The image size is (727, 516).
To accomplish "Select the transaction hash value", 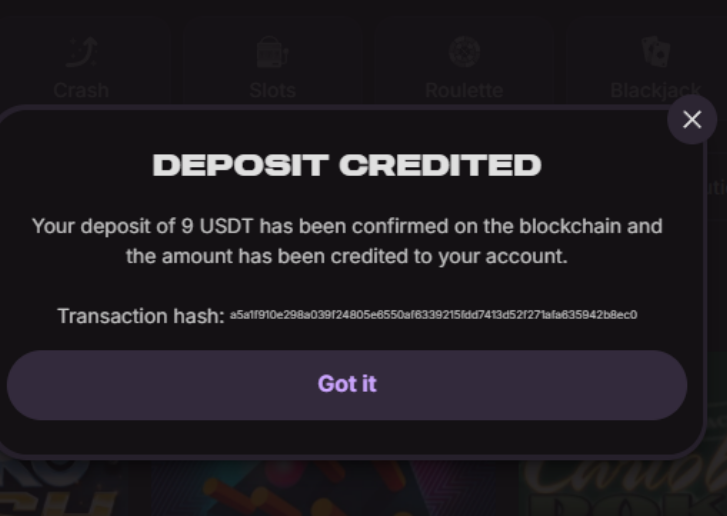I will 434,315.
